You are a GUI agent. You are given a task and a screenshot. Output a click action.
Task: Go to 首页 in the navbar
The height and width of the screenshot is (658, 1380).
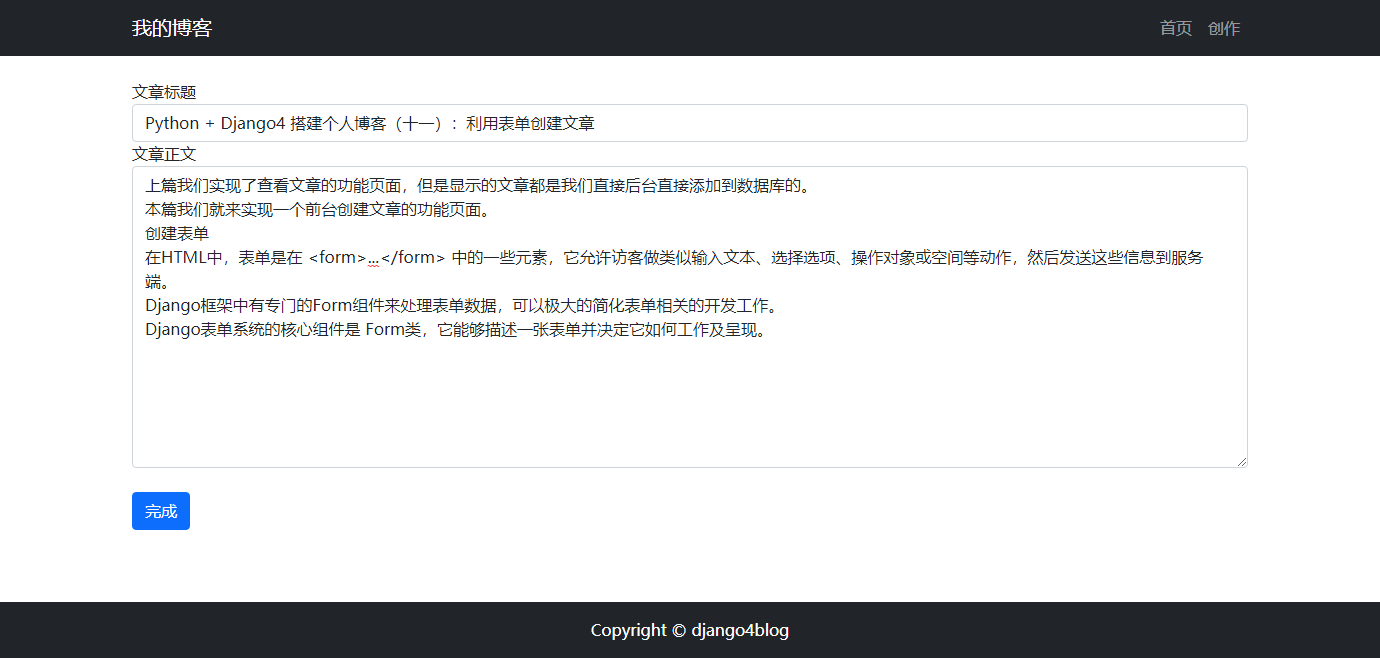[x=1176, y=28]
